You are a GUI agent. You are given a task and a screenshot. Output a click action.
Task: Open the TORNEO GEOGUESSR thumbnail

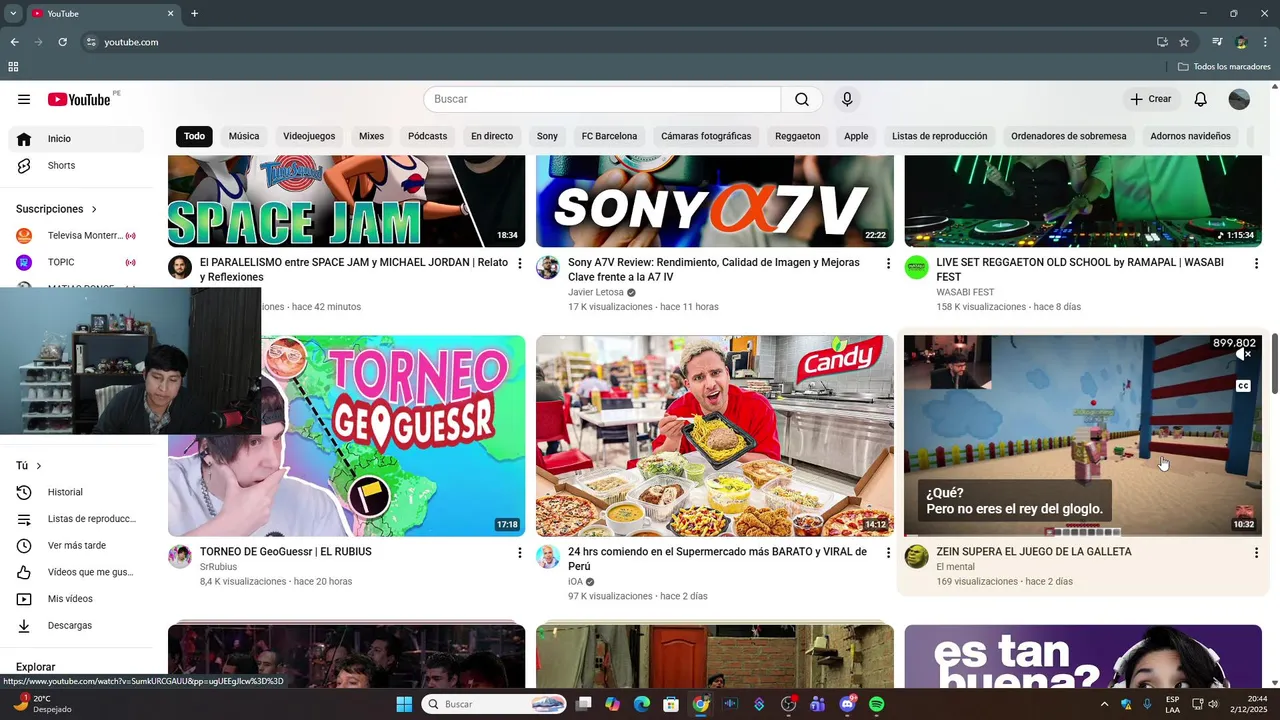[x=346, y=436]
